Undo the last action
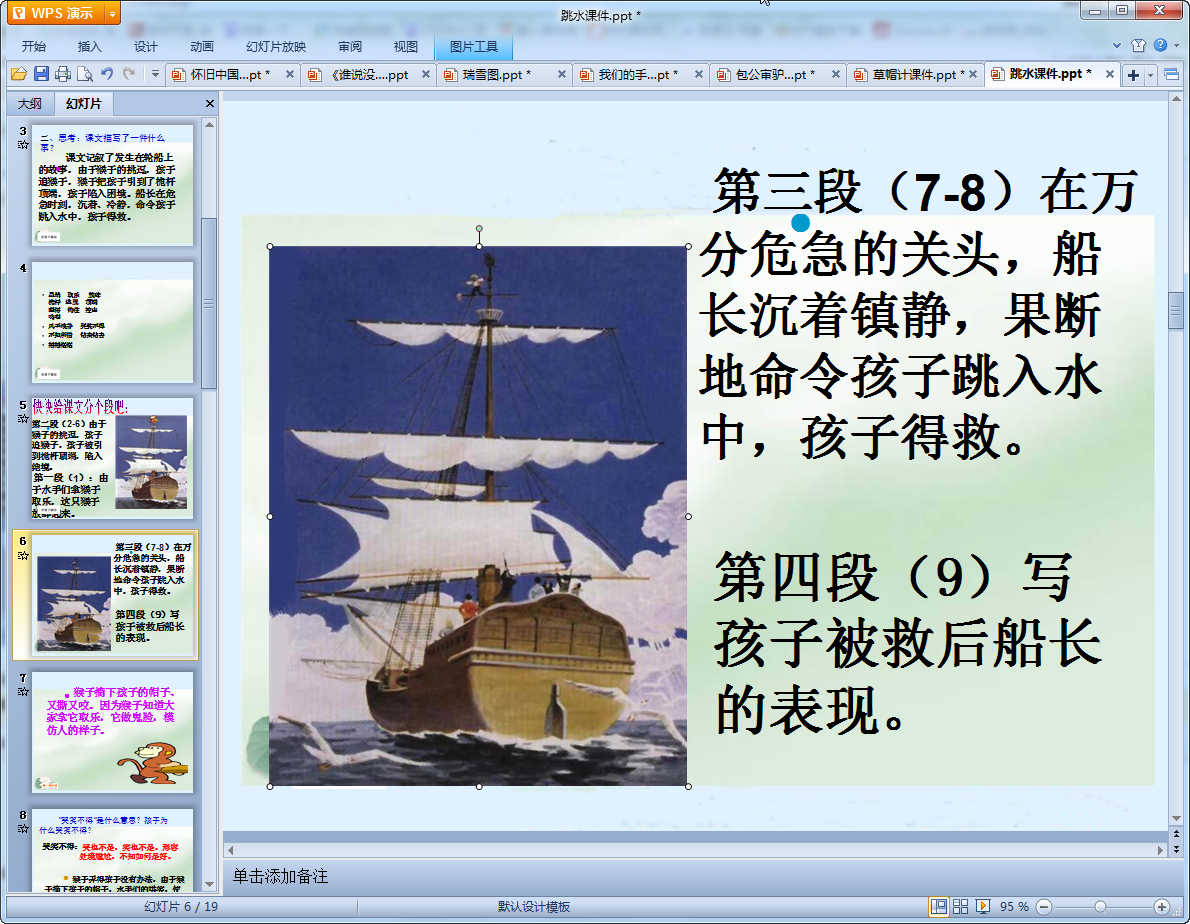The width and height of the screenshot is (1190, 924). (107, 74)
